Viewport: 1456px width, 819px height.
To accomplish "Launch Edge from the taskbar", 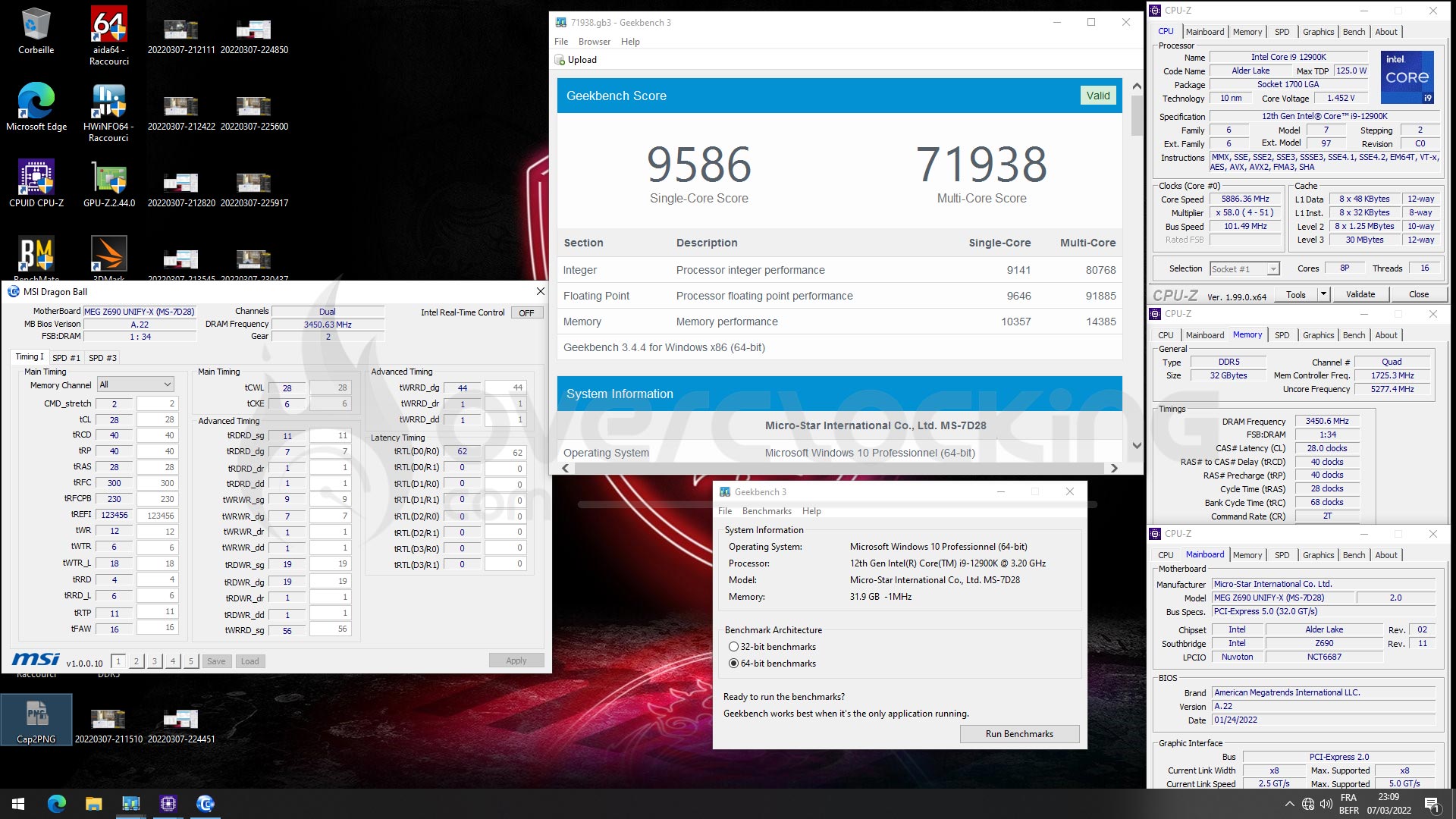I will pyautogui.click(x=56, y=804).
